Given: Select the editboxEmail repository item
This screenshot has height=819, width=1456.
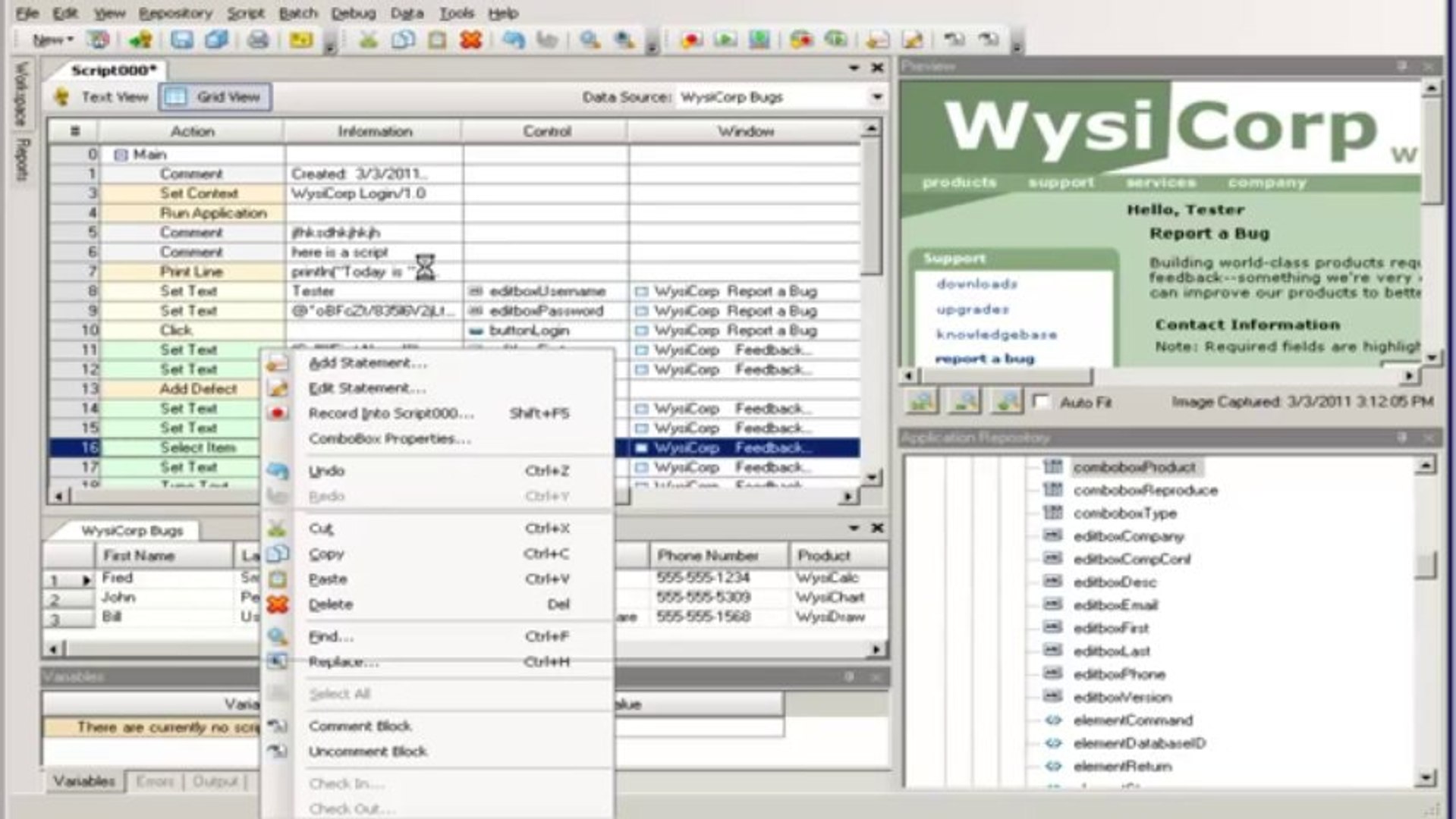Looking at the screenshot, I should click(1115, 605).
